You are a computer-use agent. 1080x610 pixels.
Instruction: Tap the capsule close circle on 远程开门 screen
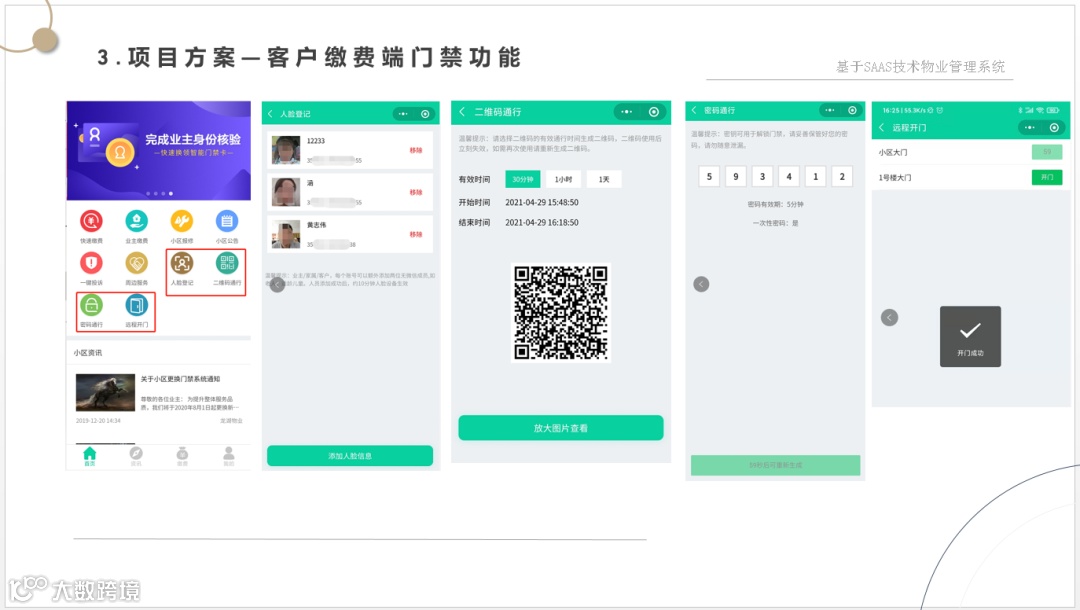1054,127
